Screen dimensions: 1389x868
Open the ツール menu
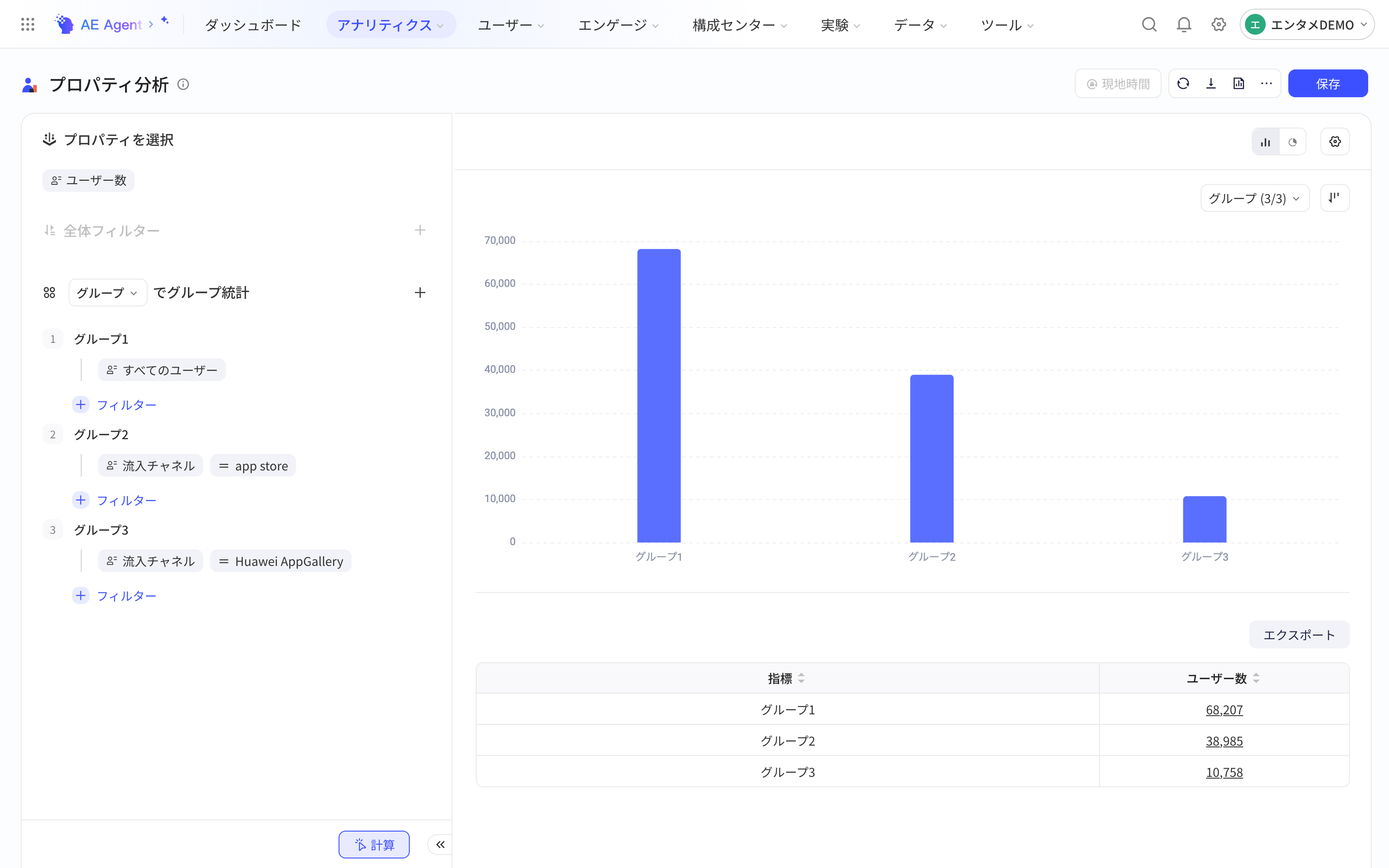click(x=1007, y=25)
